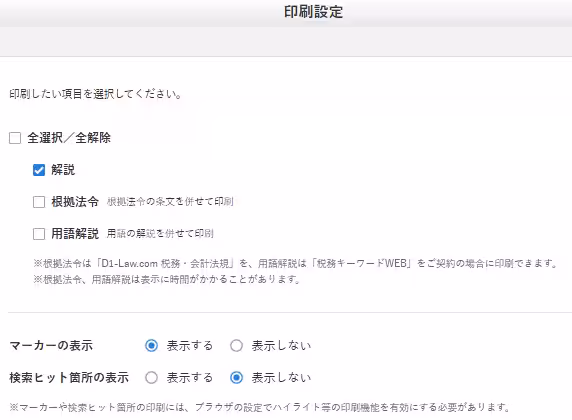
Task: Select 表示しない for マーカーの表示
Action: [x=236, y=346]
